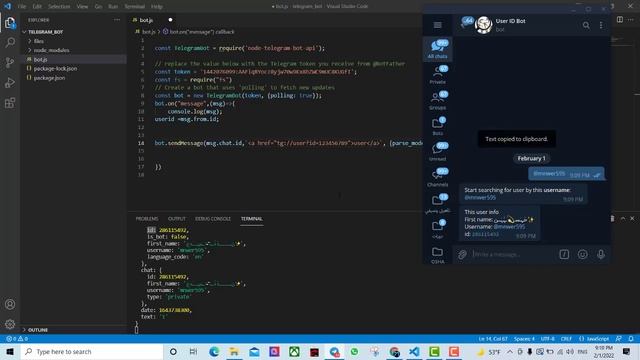Viewport: 640px width, 360px height.
Task: Open the Go menu
Action: click(x=98, y=7)
